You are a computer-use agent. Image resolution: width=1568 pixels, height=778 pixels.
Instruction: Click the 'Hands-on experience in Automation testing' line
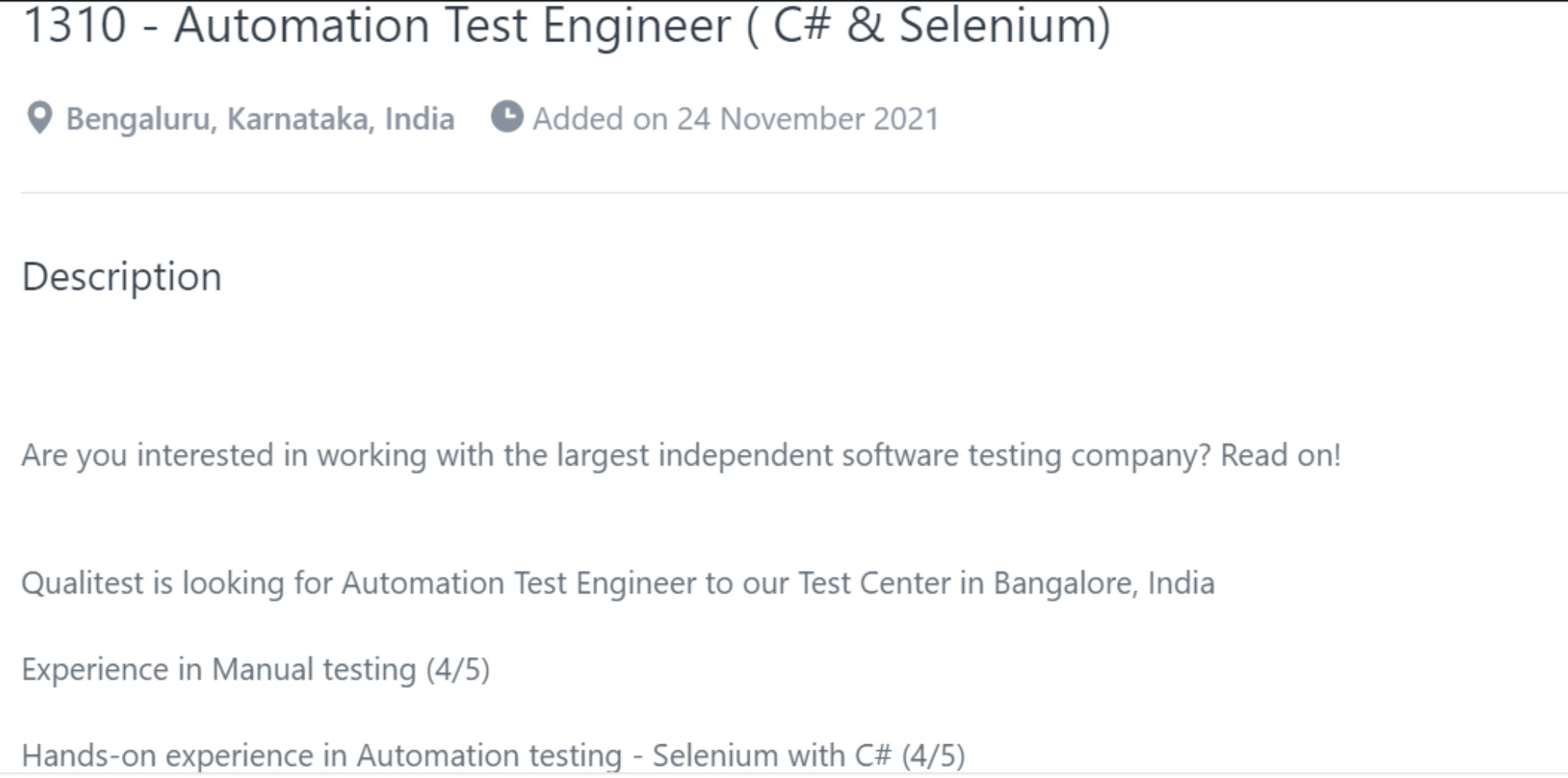click(x=322, y=756)
